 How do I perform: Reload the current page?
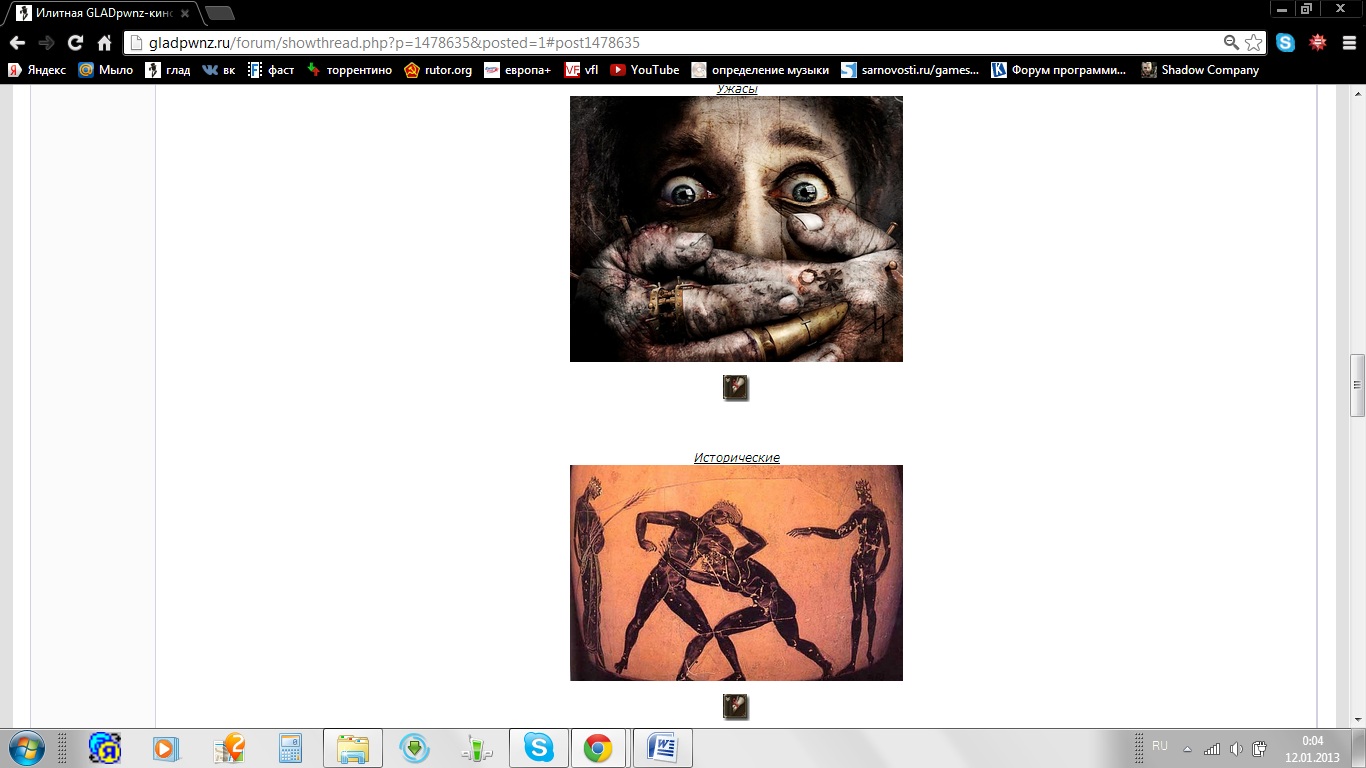pyautogui.click(x=75, y=43)
